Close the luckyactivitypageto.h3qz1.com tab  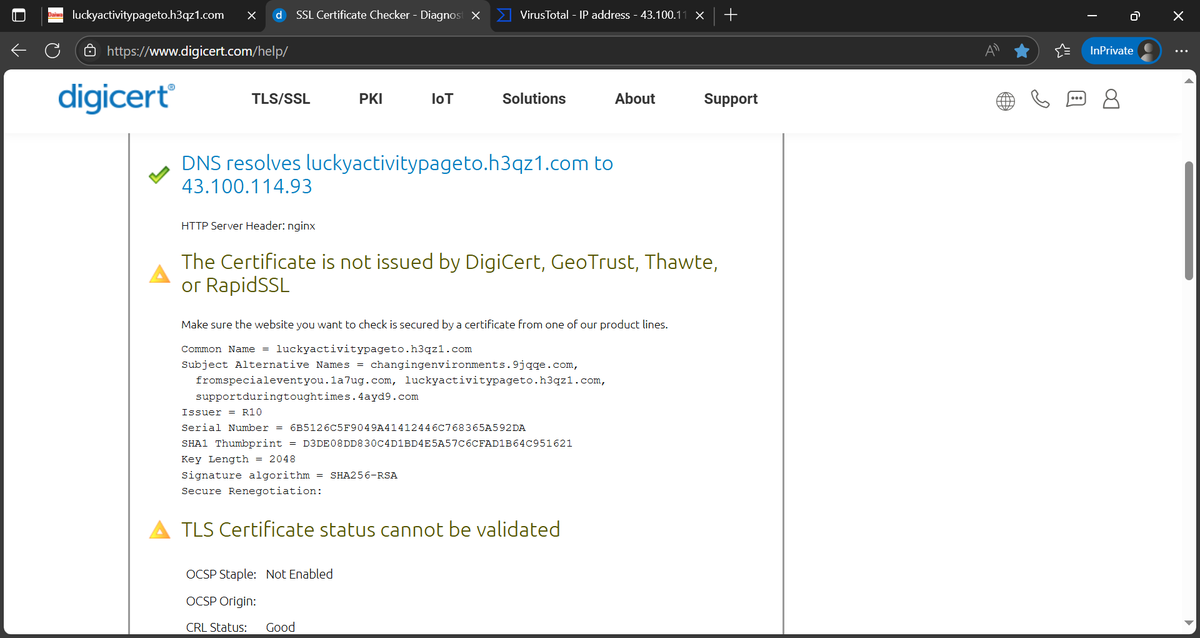point(250,16)
